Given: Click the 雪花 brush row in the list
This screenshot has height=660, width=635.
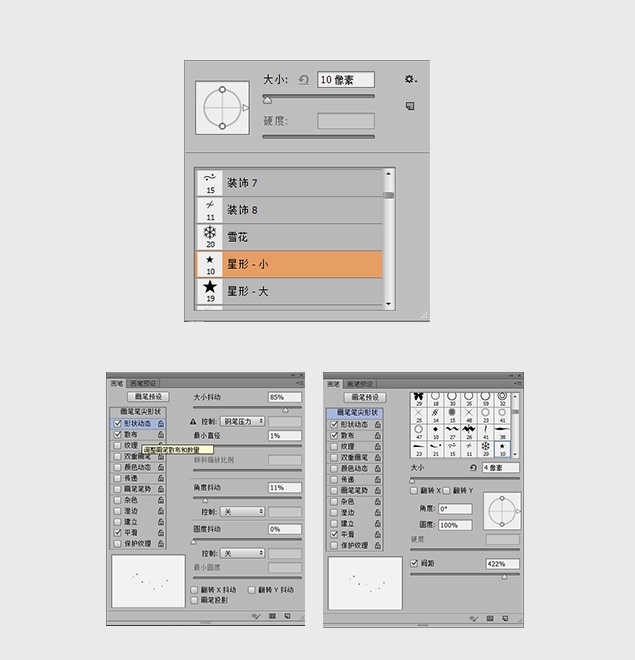Looking at the screenshot, I should [289, 237].
